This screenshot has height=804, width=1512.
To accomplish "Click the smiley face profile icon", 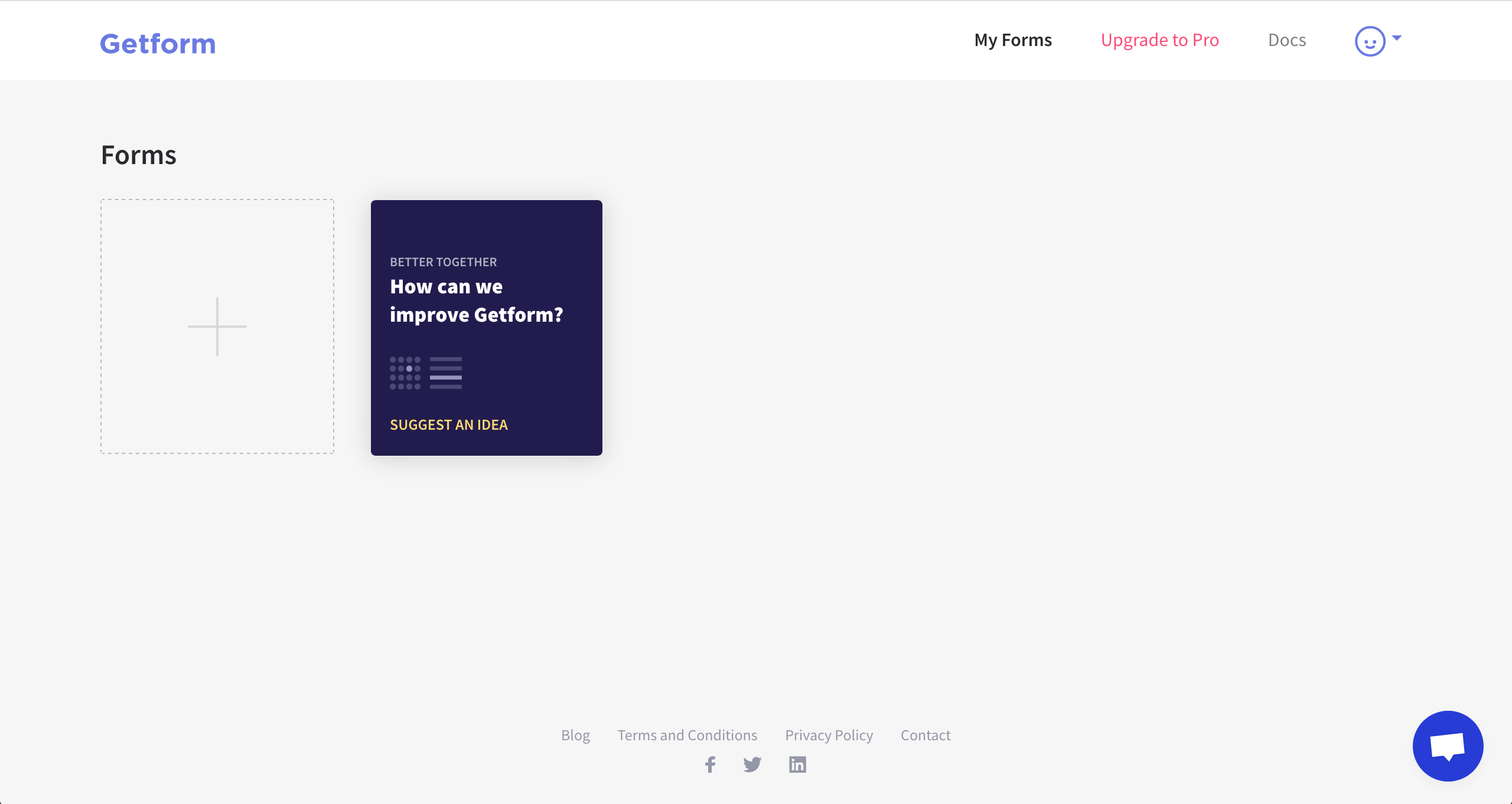I will coord(1370,41).
